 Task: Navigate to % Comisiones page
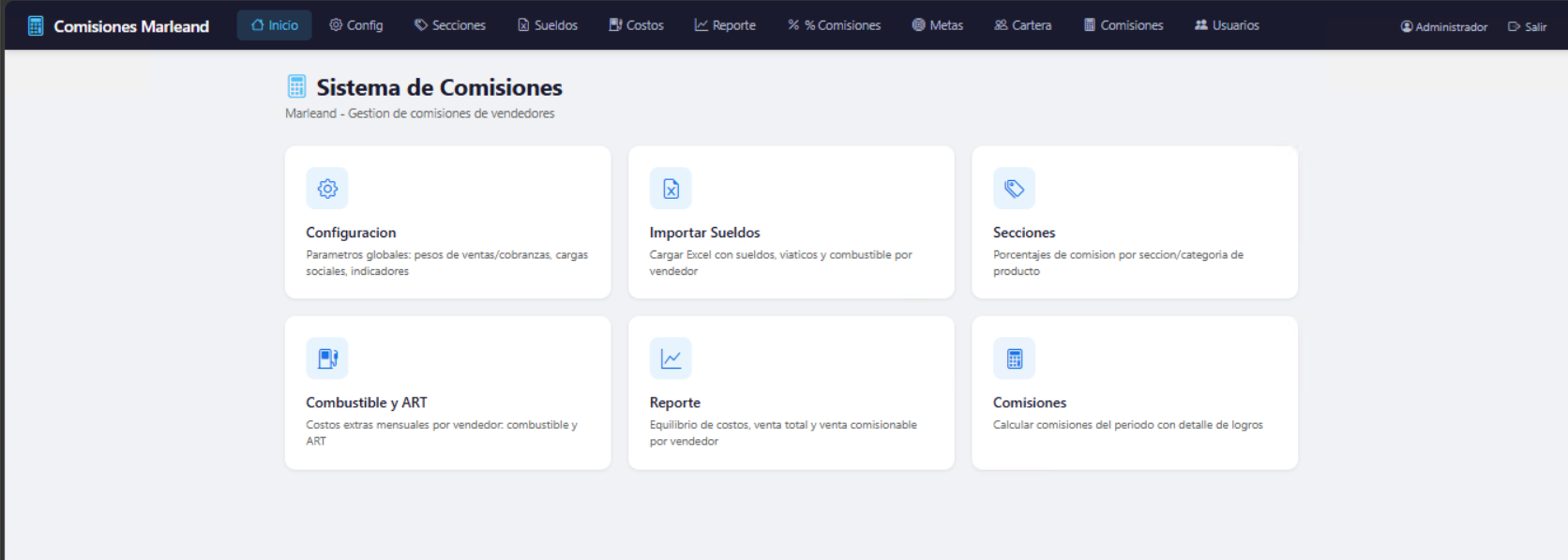[835, 25]
